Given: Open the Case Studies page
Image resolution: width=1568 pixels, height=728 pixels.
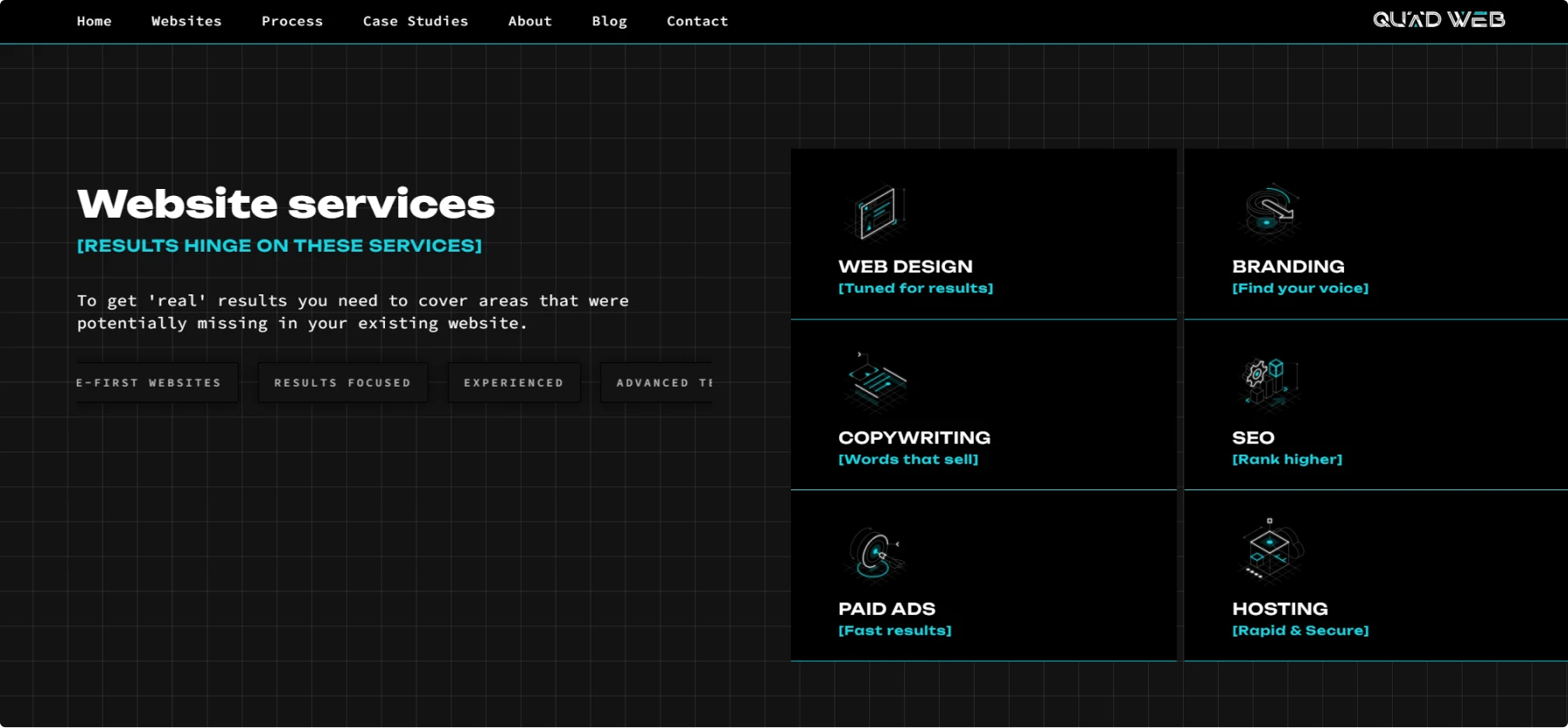Looking at the screenshot, I should 416,21.
